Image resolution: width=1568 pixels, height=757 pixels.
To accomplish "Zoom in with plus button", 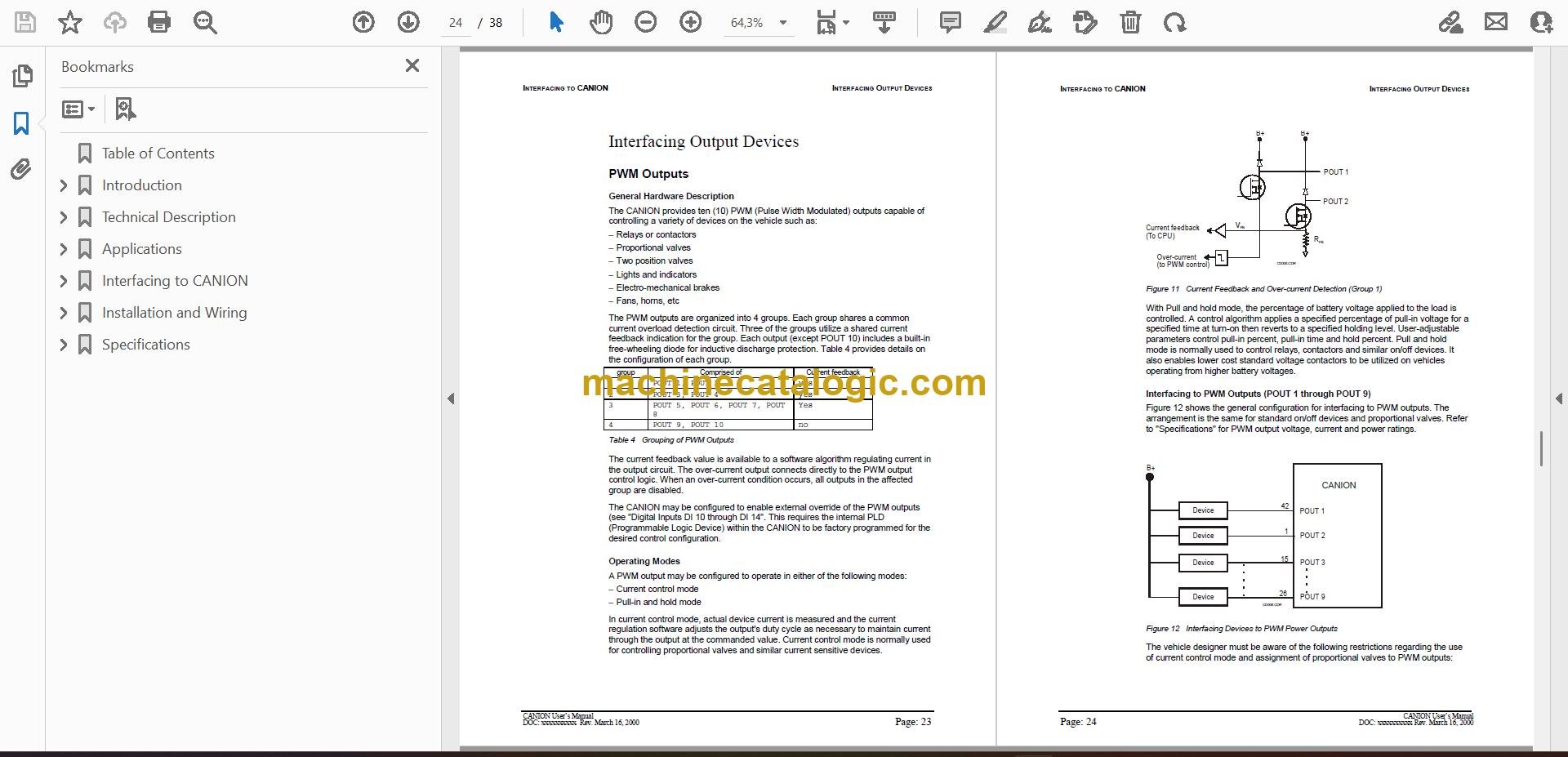I will [691, 22].
